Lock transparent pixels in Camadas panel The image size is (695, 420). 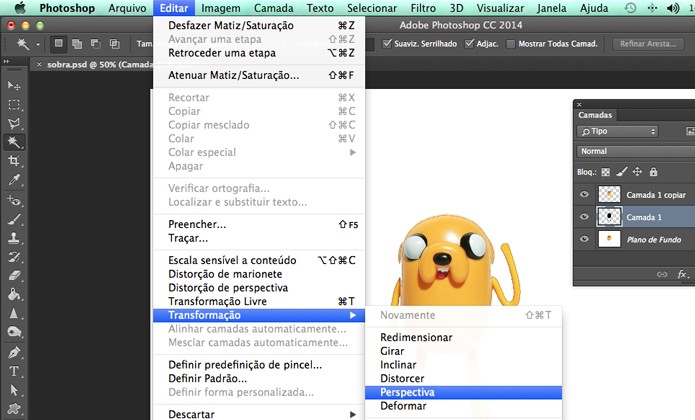(x=605, y=172)
